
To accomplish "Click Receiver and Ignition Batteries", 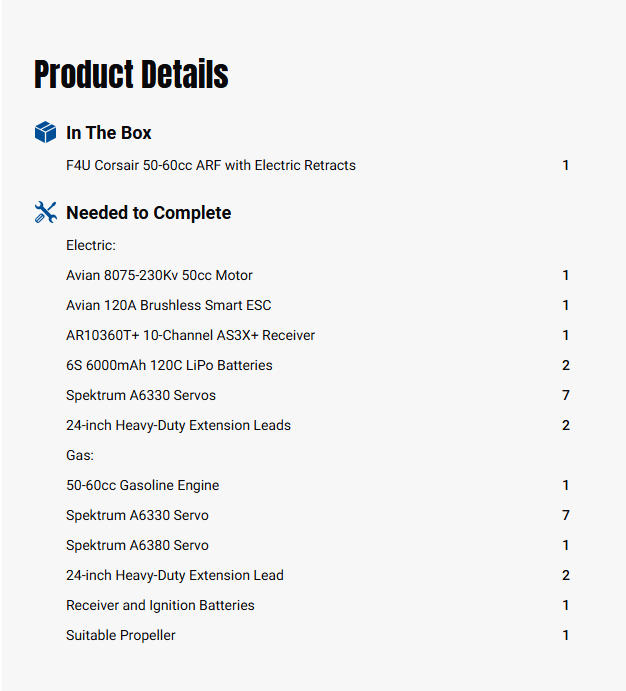I will tap(160, 605).
